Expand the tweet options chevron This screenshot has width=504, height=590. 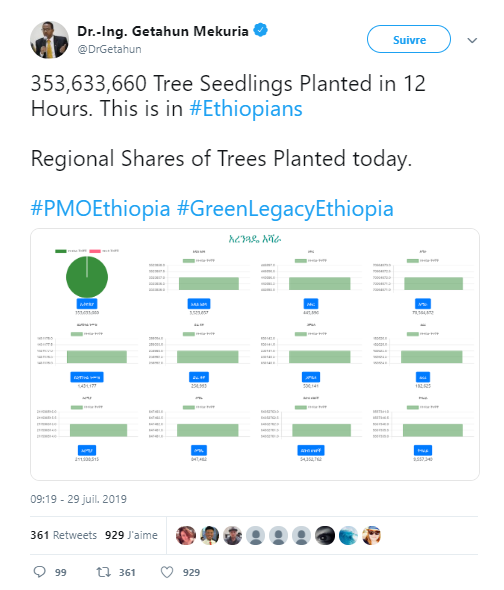[472, 40]
